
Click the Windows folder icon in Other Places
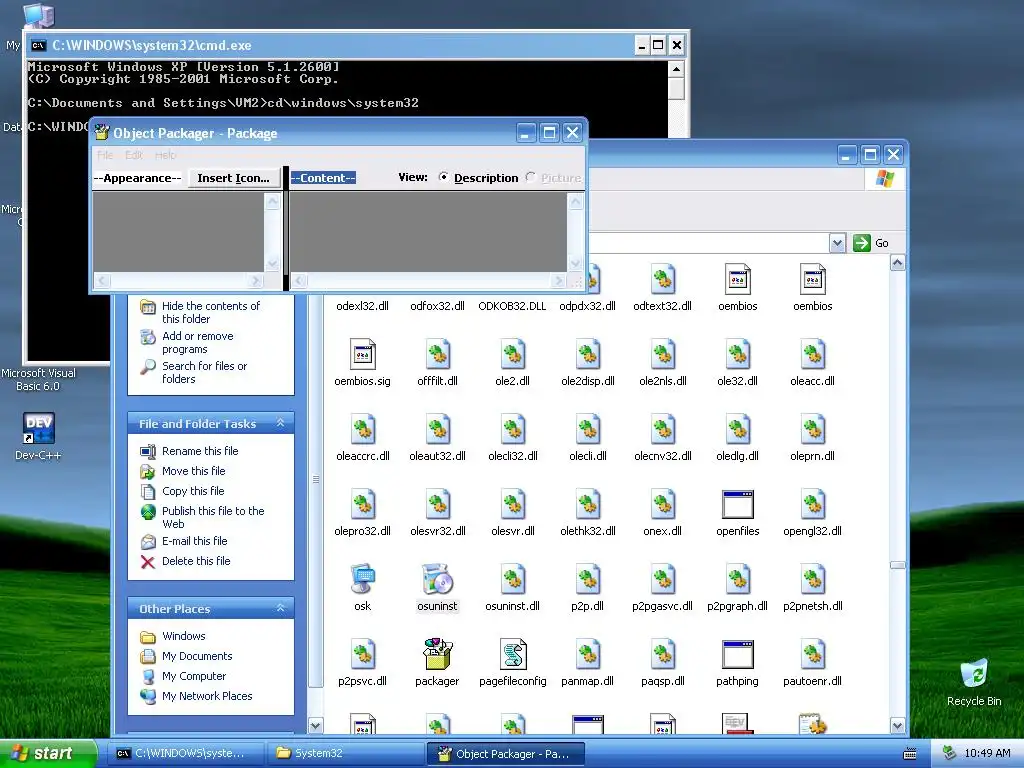coord(148,637)
